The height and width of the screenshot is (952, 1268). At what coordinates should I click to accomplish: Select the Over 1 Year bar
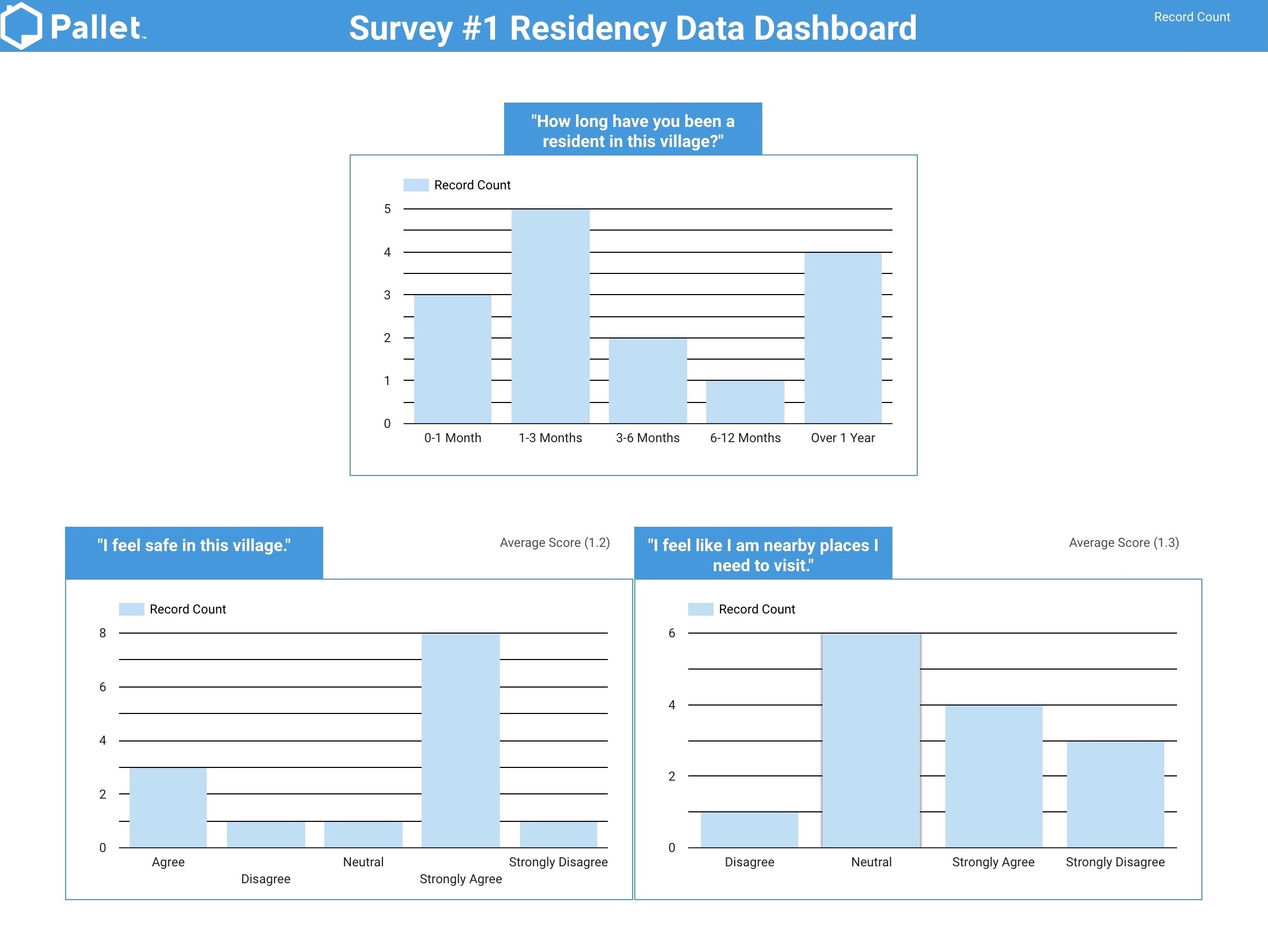pyautogui.click(x=843, y=338)
